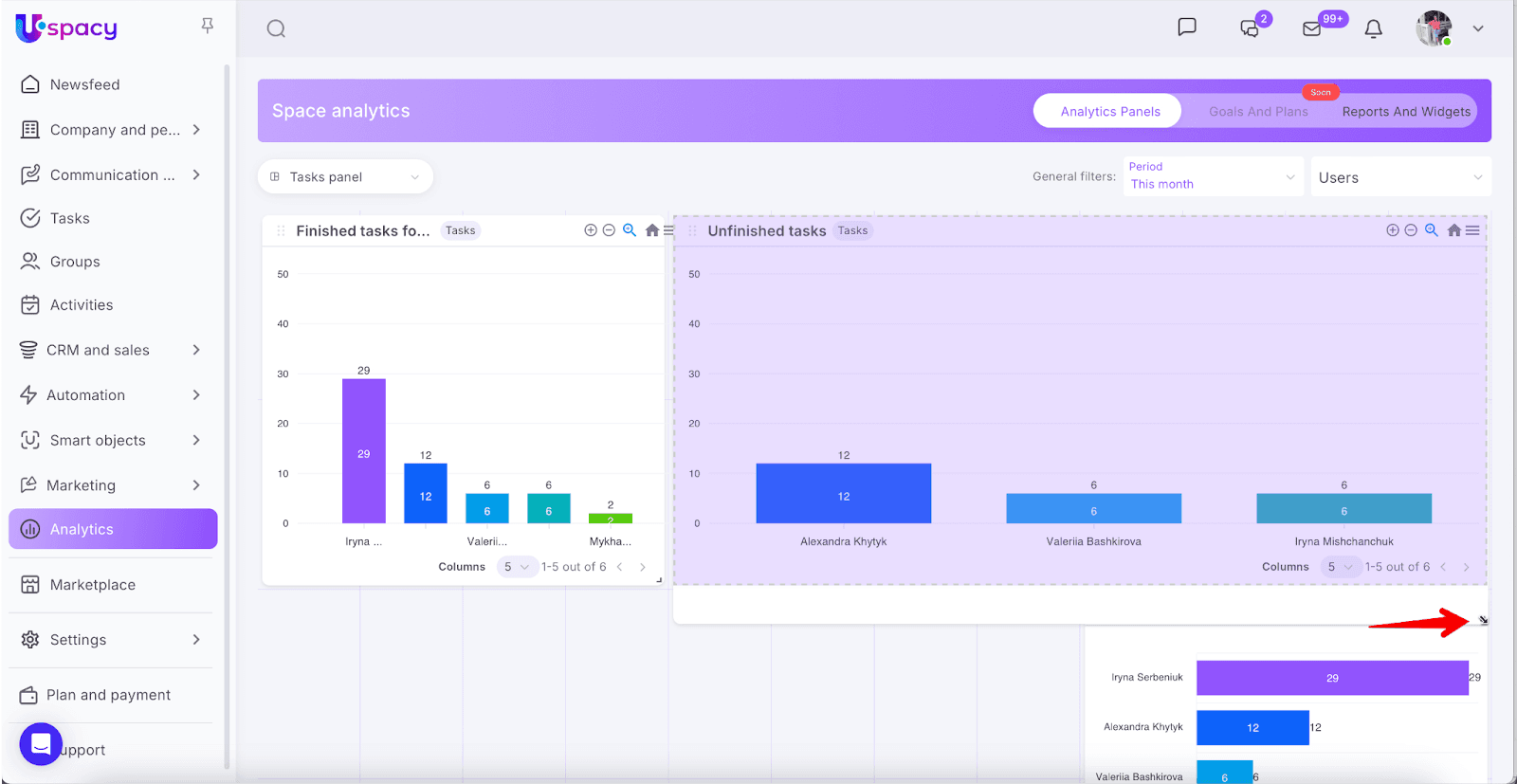Open Plan and payment page
The height and width of the screenshot is (784, 1517).
pos(108,695)
